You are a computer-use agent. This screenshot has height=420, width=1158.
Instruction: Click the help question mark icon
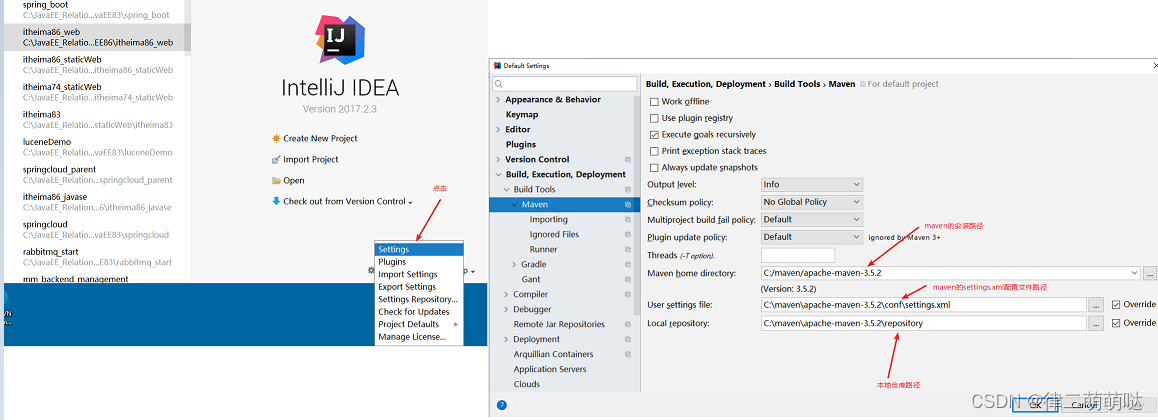[501, 405]
